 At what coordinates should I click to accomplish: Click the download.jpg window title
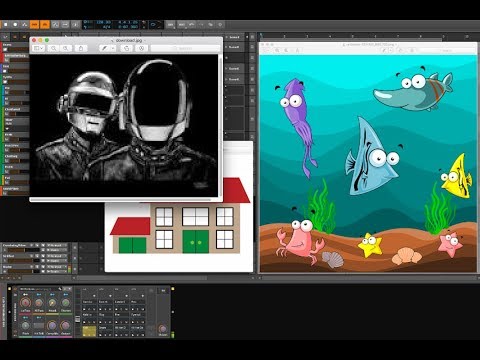tap(129, 40)
